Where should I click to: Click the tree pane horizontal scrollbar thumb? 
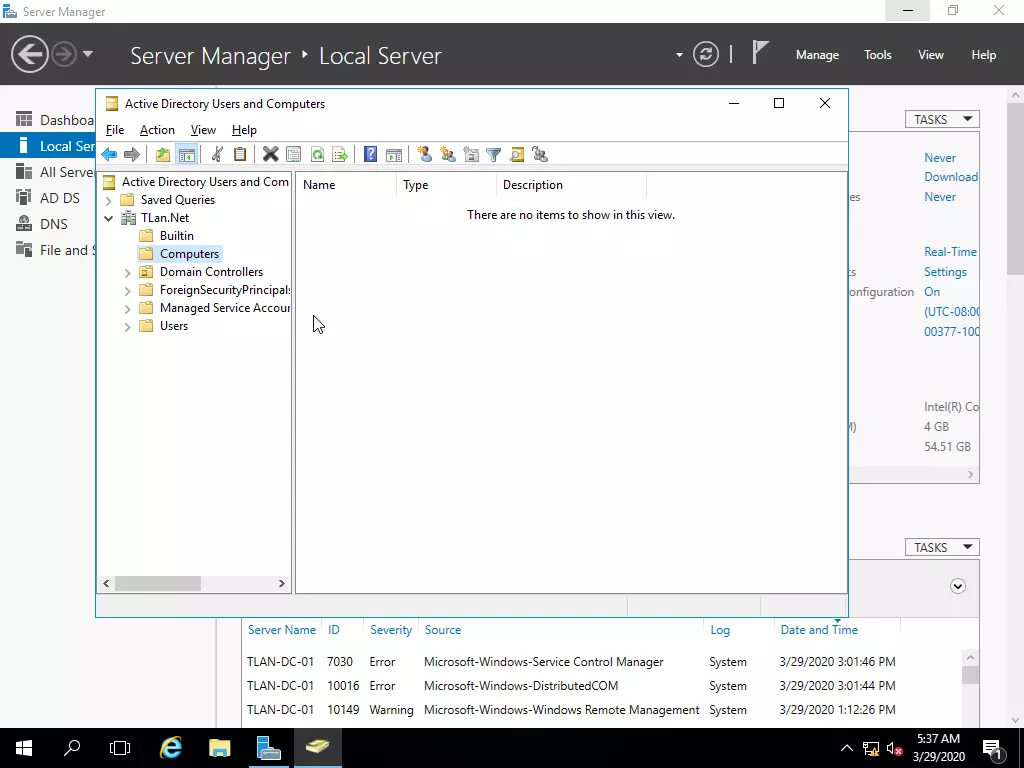[157, 583]
